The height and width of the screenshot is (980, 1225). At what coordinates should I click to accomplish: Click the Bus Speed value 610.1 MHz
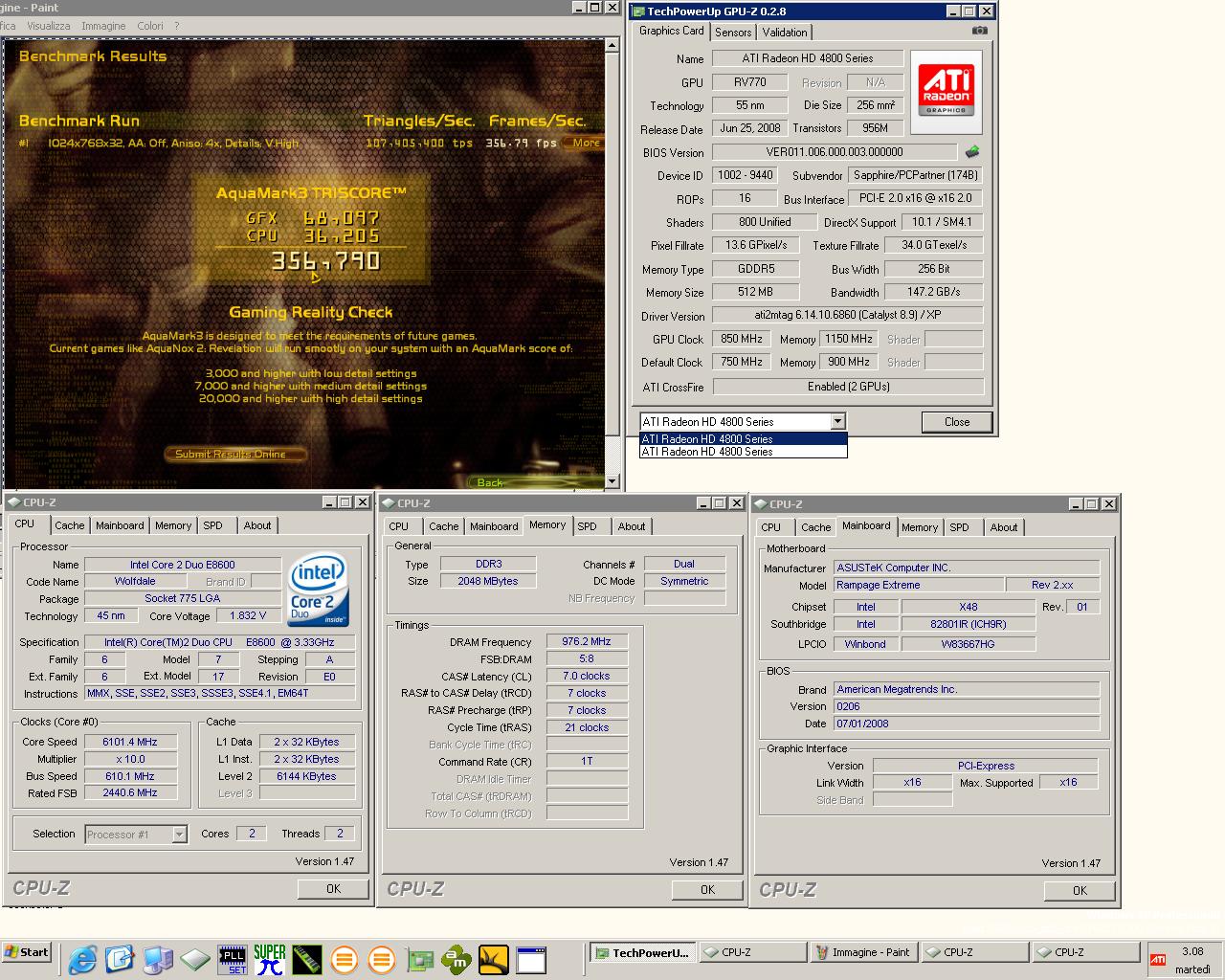(x=130, y=776)
